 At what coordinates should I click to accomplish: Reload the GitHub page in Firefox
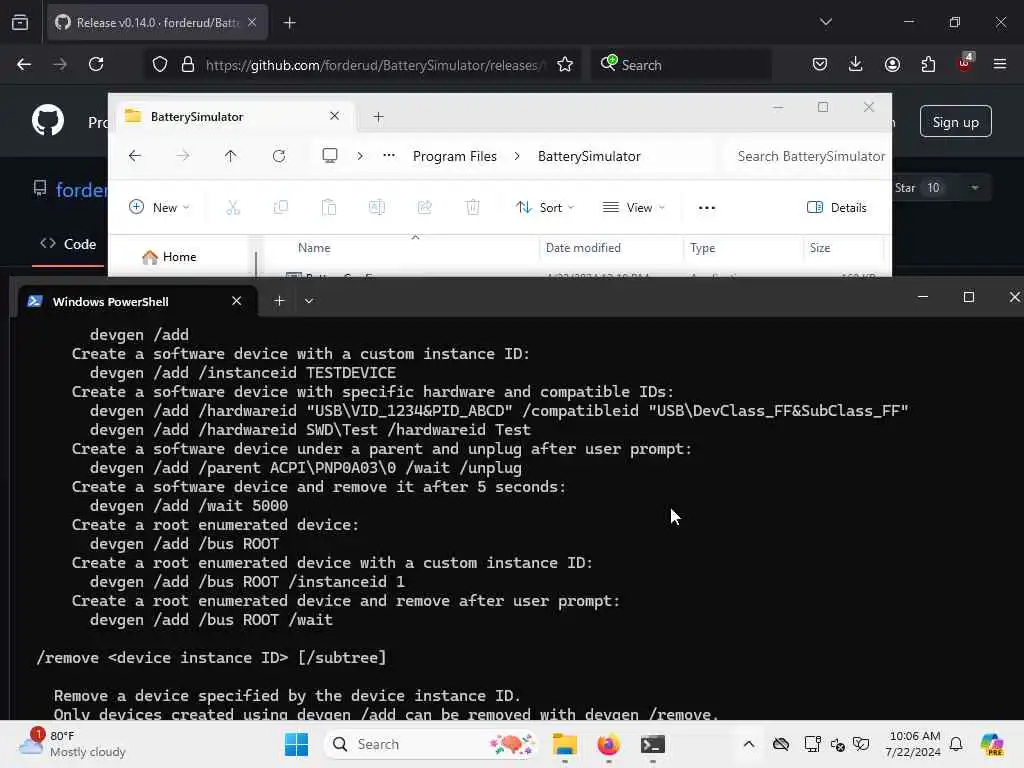(96, 64)
